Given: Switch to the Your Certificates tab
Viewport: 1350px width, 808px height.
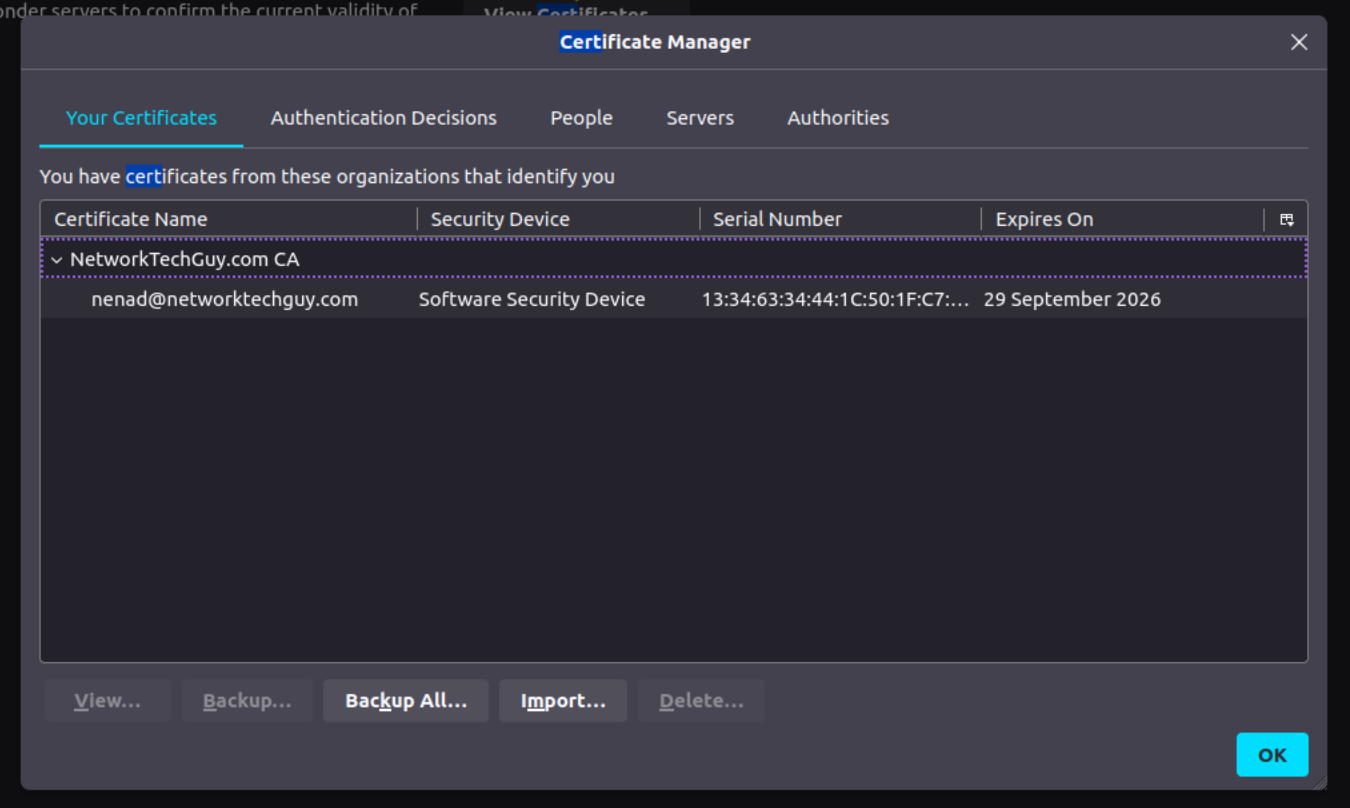Looking at the screenshot, I should (141, 118).
